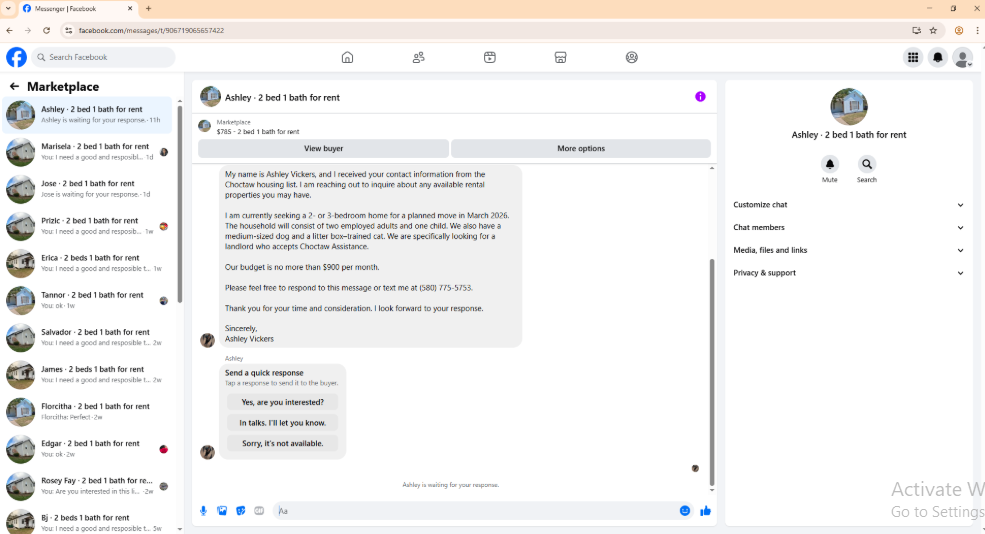Click the Marketplace heading text
Image resolution: width=985 pixels, height=534 pixels.
(63, 87)
